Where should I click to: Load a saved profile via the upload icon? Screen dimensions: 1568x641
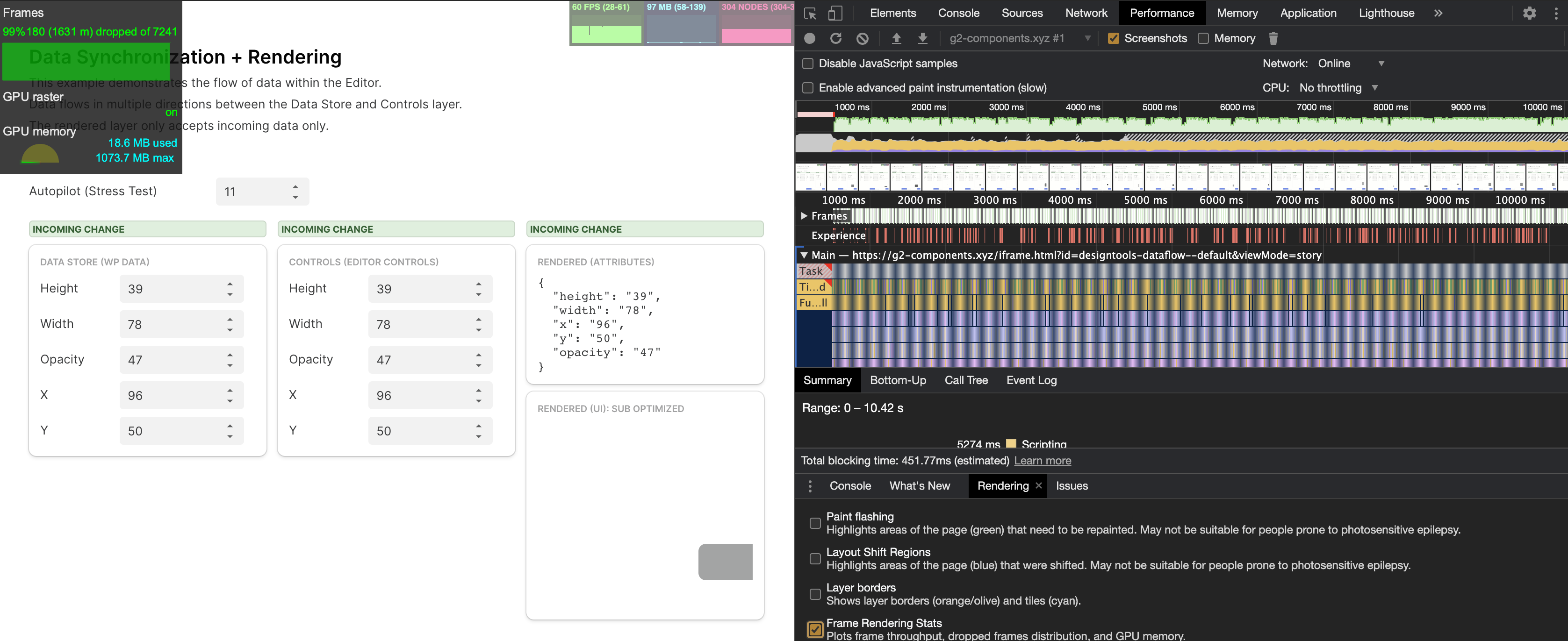click(x=896, y=38)
